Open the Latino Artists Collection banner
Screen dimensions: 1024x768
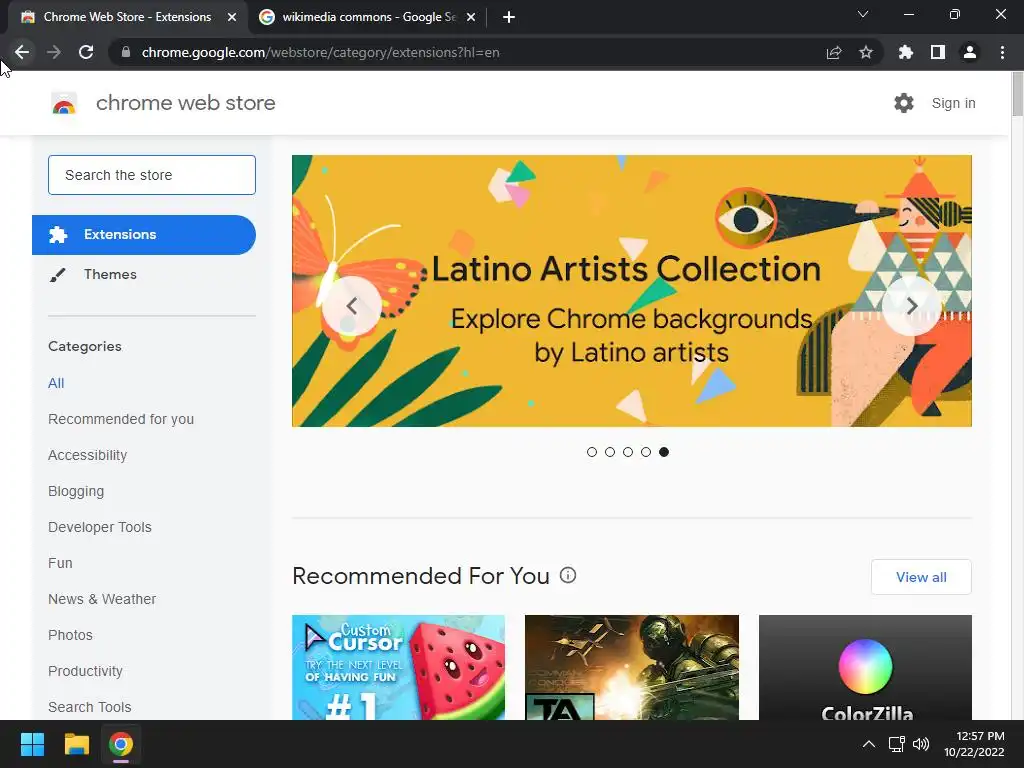pos(632,291)
